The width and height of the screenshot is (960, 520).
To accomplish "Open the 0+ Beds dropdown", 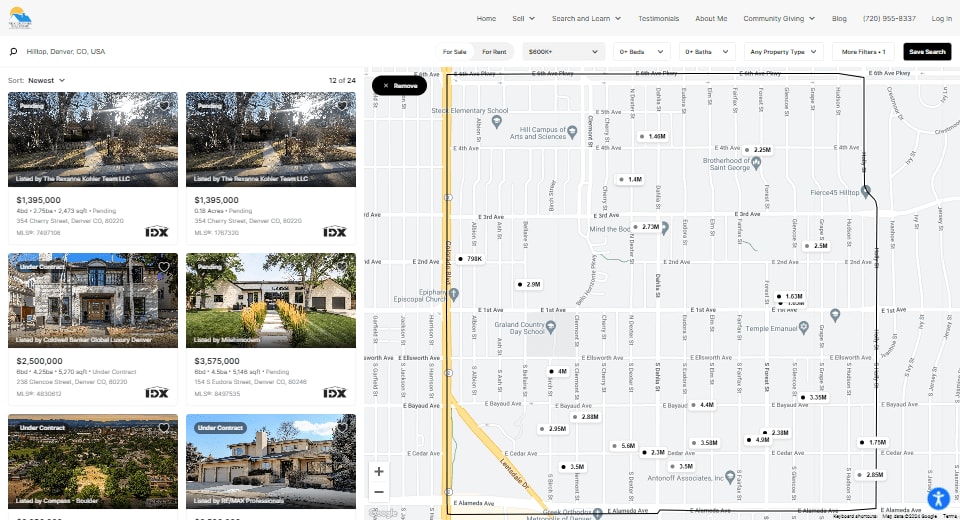I will [x=642, y=52].
